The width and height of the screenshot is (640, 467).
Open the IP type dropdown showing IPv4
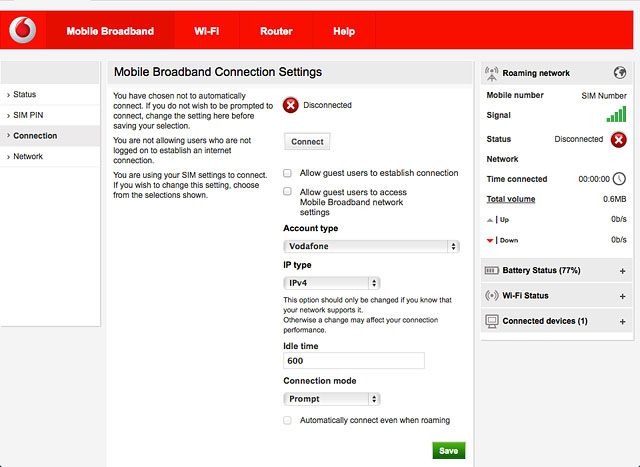click(x=331, y=283)
